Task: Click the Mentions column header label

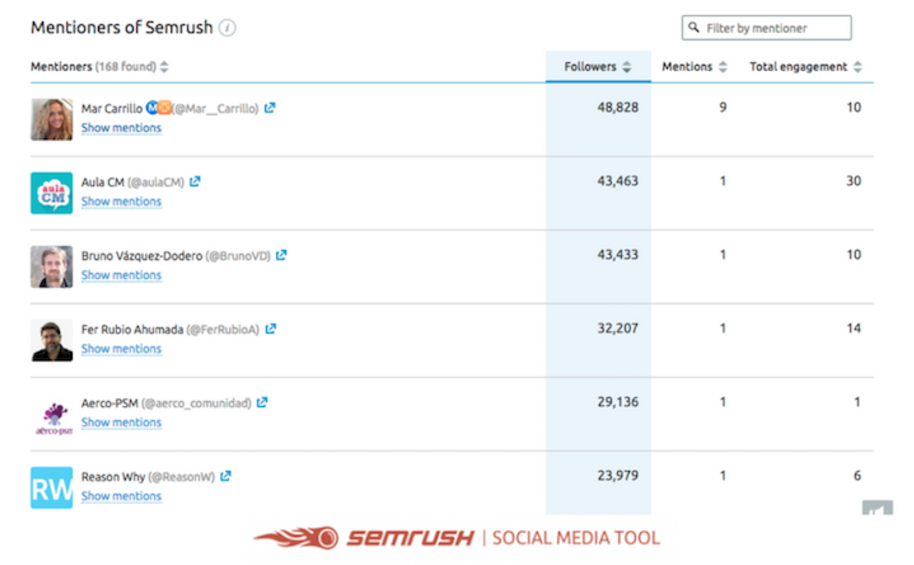Action: (687, 66)
